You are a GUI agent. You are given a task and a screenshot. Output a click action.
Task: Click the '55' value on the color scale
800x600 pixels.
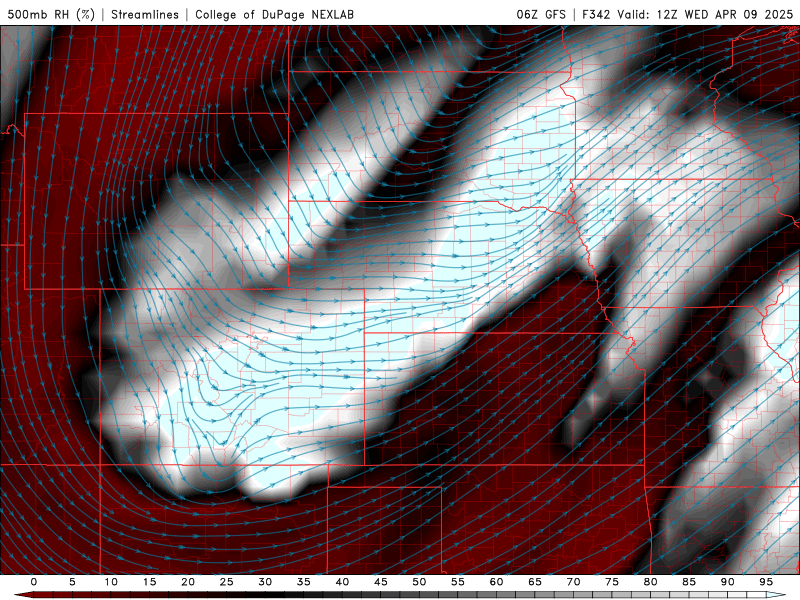pos(458,582)
